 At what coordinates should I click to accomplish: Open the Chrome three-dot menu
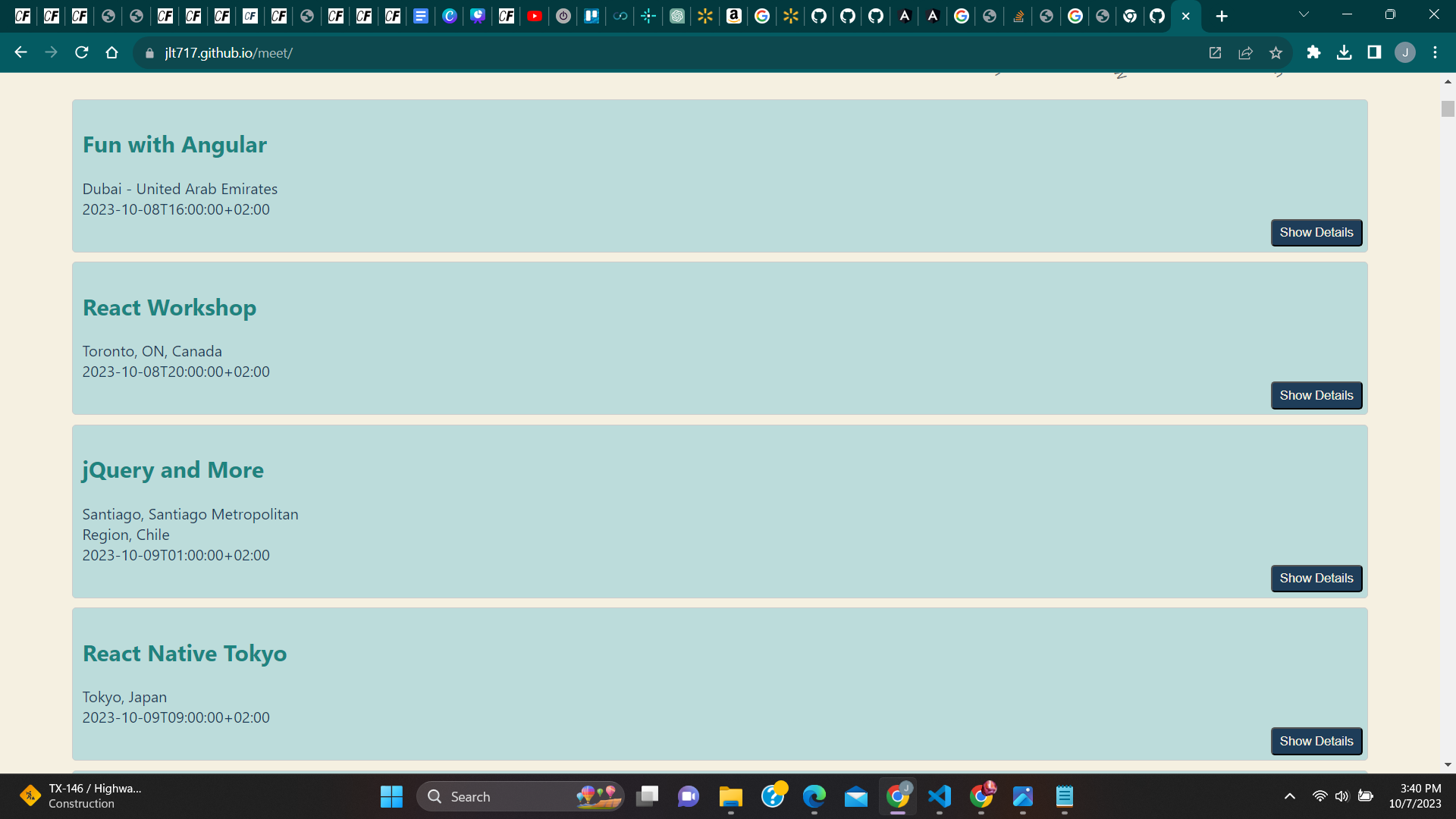[x=1435, y=52]
